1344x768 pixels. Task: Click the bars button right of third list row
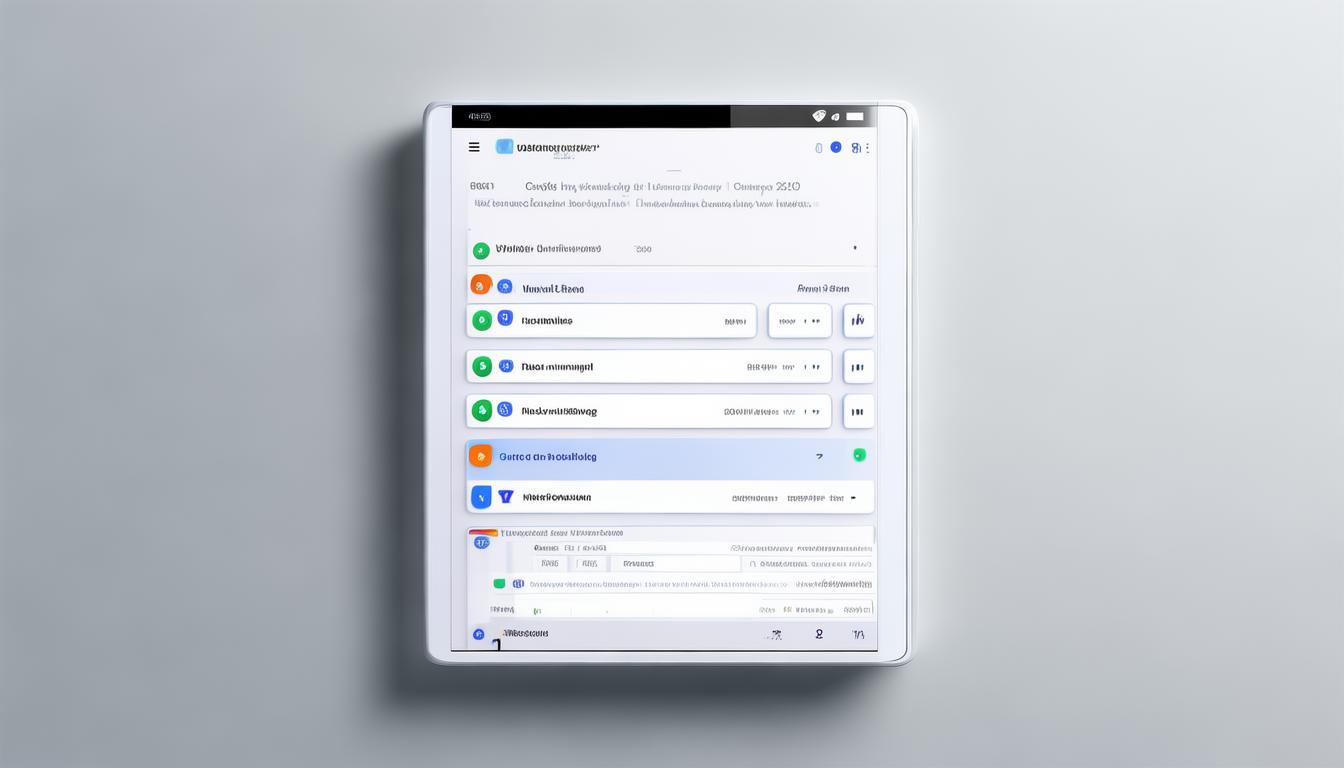coord(858,321)
